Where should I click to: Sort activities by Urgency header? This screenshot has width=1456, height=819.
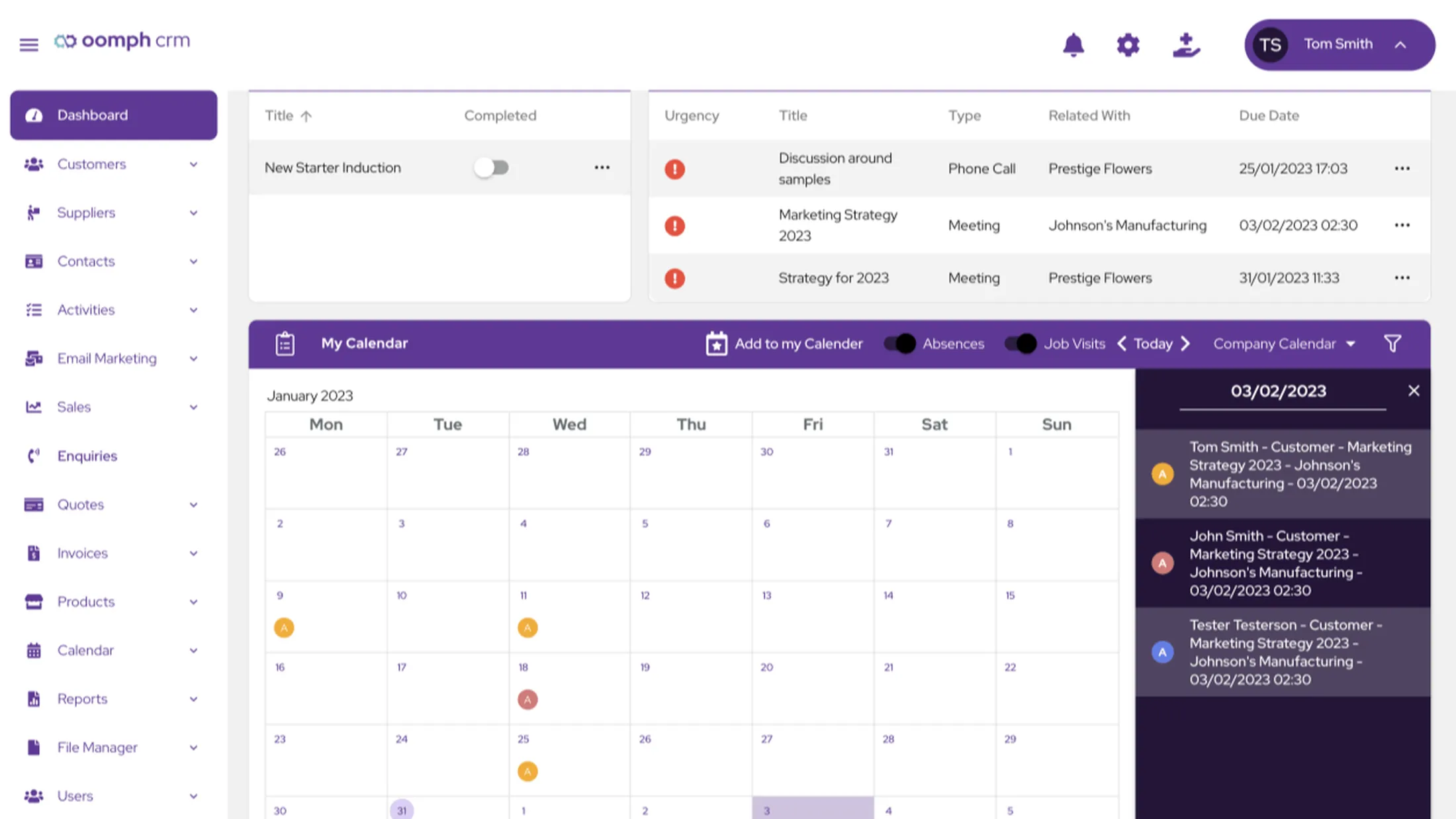692,116
